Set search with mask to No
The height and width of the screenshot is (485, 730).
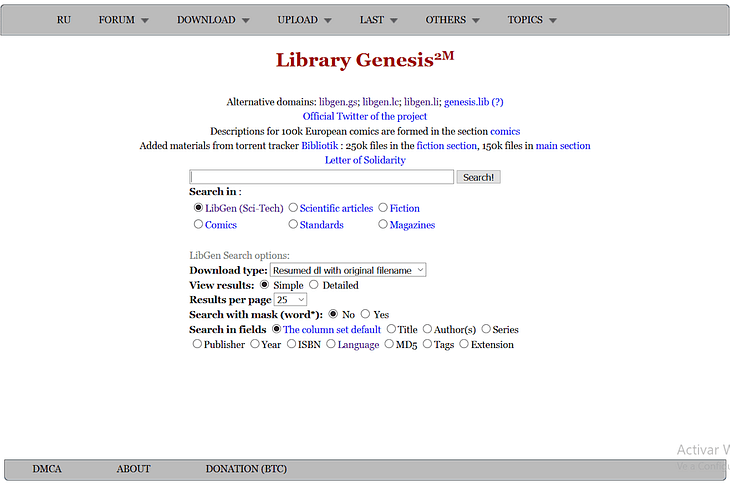point(333,314)
